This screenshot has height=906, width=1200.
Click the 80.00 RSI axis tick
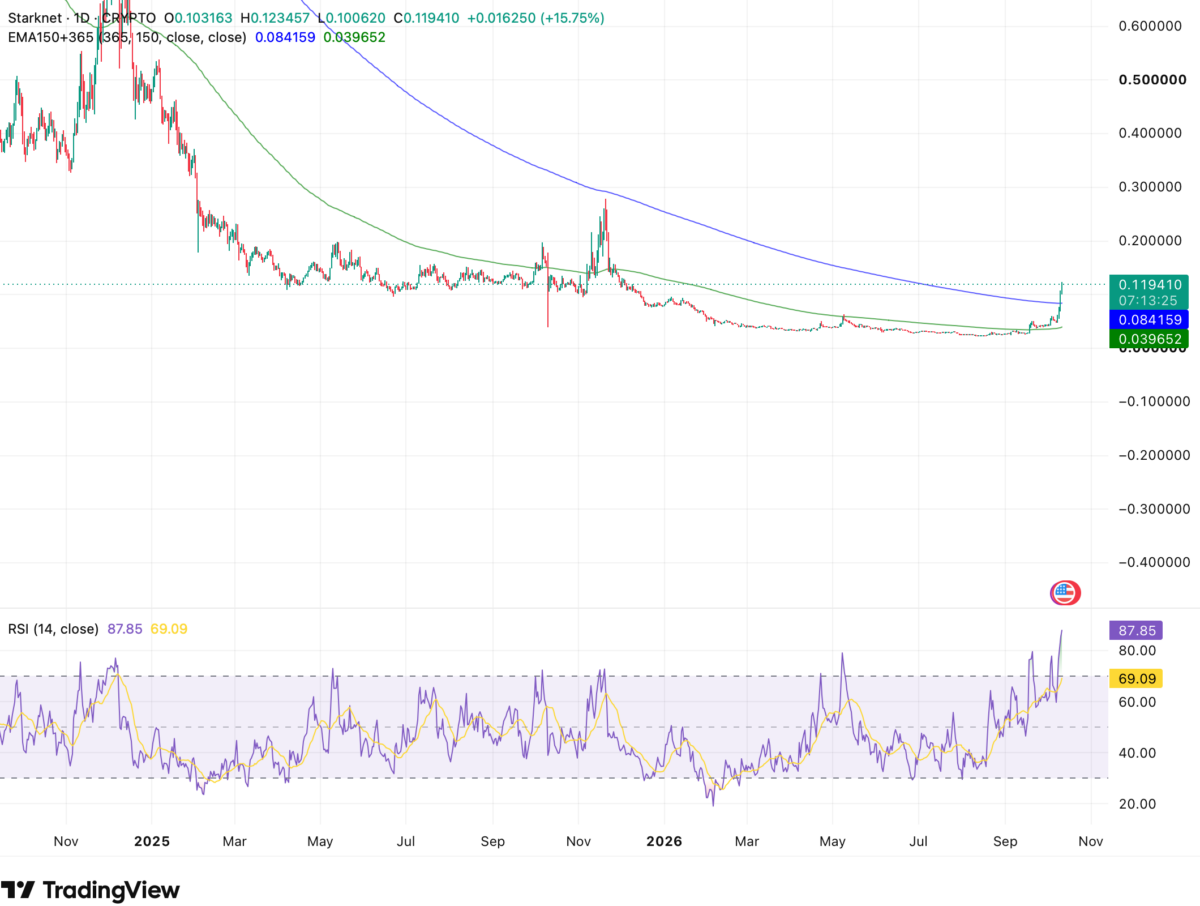pos(1138,652)
